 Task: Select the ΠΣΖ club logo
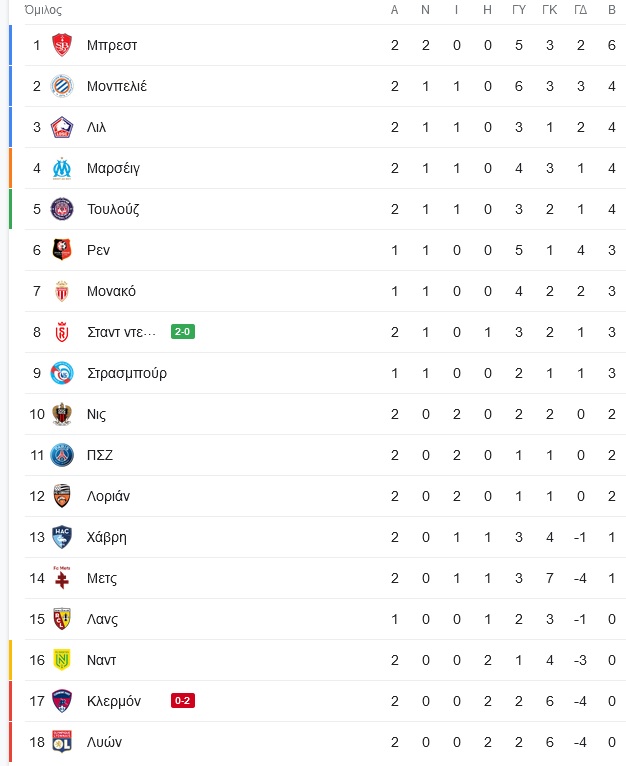[x=62, y=455]
